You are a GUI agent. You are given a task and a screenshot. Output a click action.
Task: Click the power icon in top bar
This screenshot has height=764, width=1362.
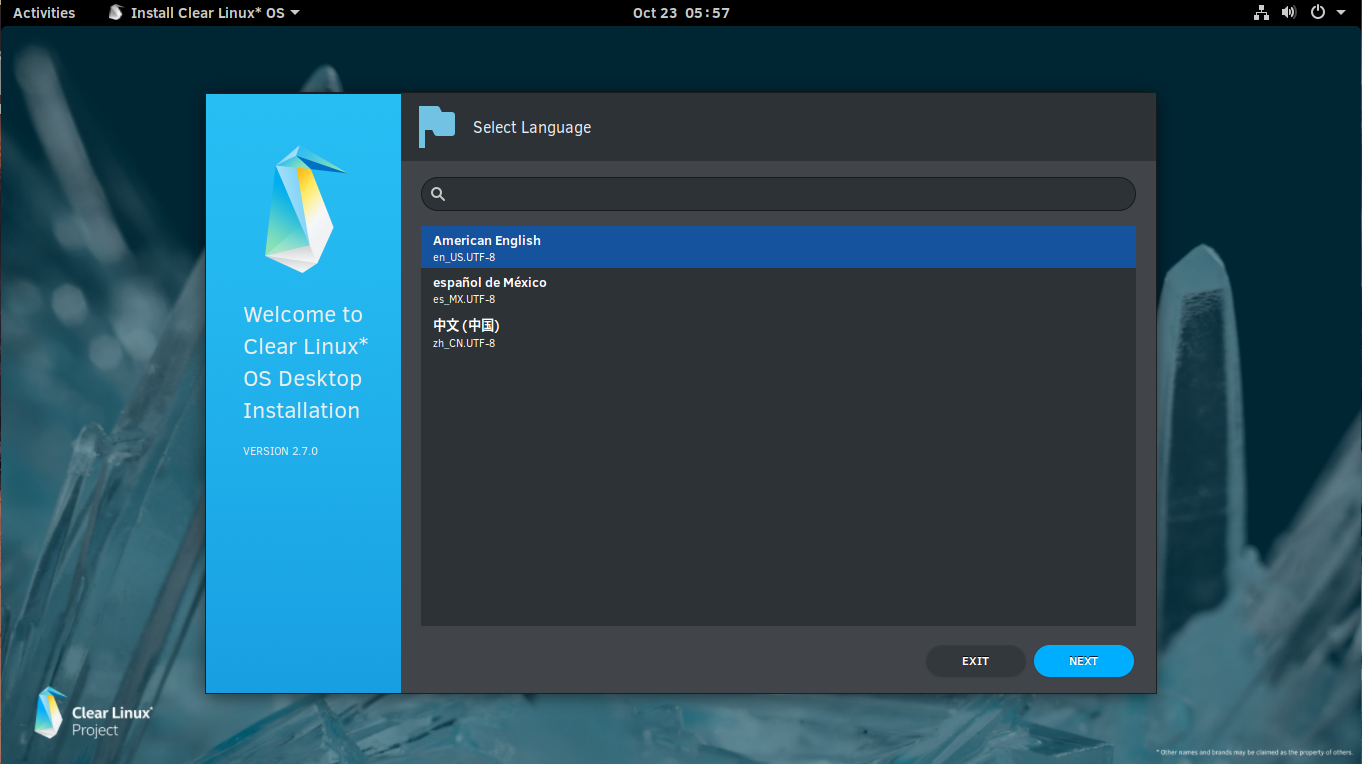point(1318,13)
